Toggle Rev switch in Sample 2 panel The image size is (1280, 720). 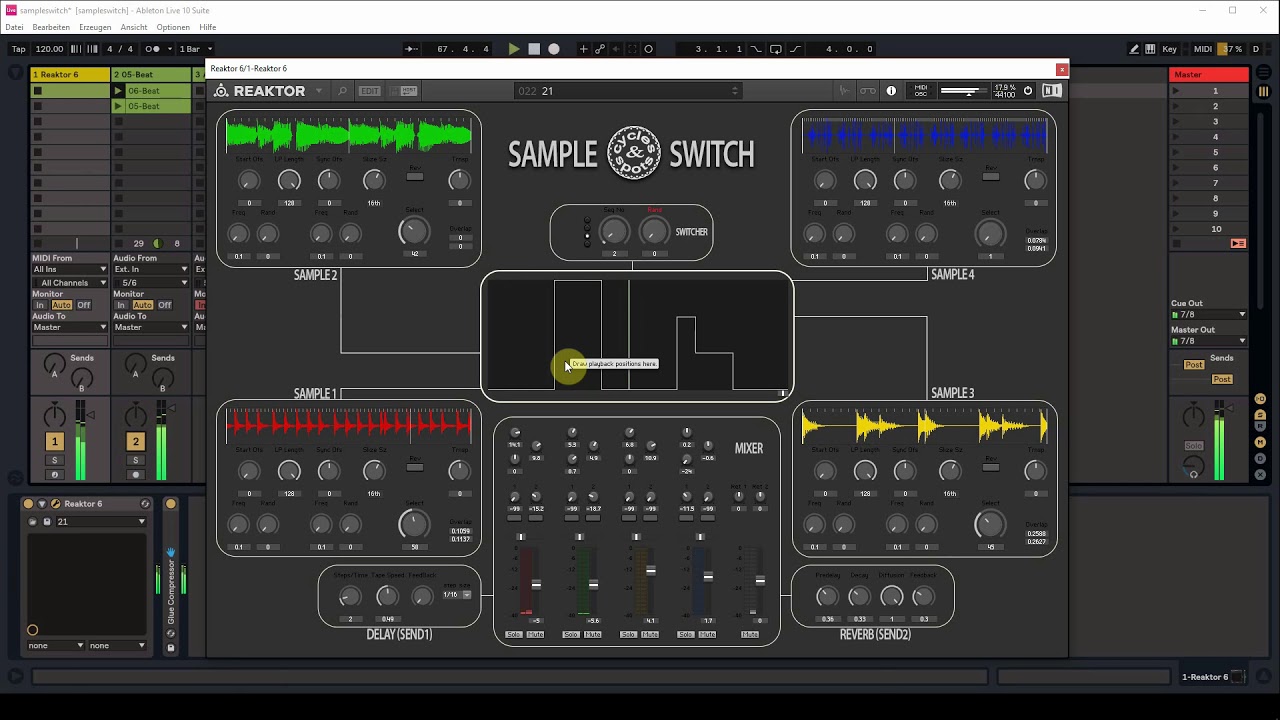(x=415, y=177)
